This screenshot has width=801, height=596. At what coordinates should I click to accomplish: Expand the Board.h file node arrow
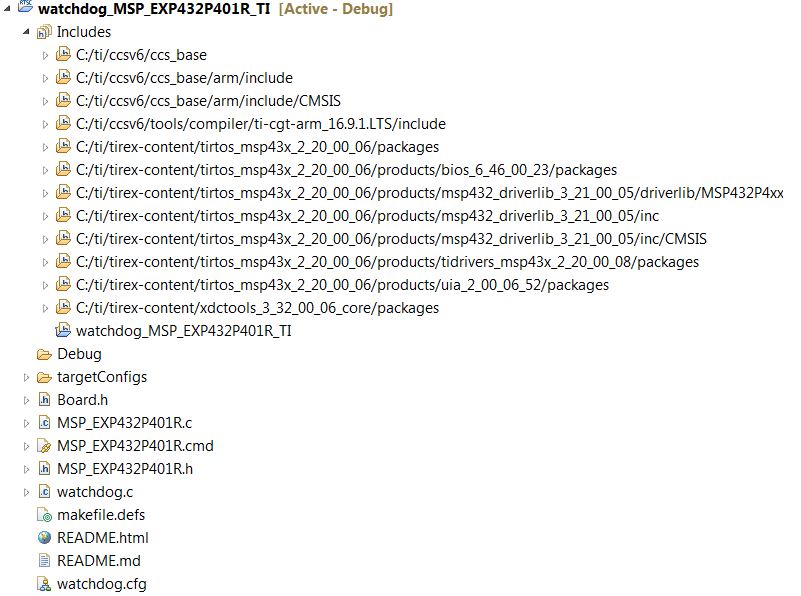click(x=26, y=400)
